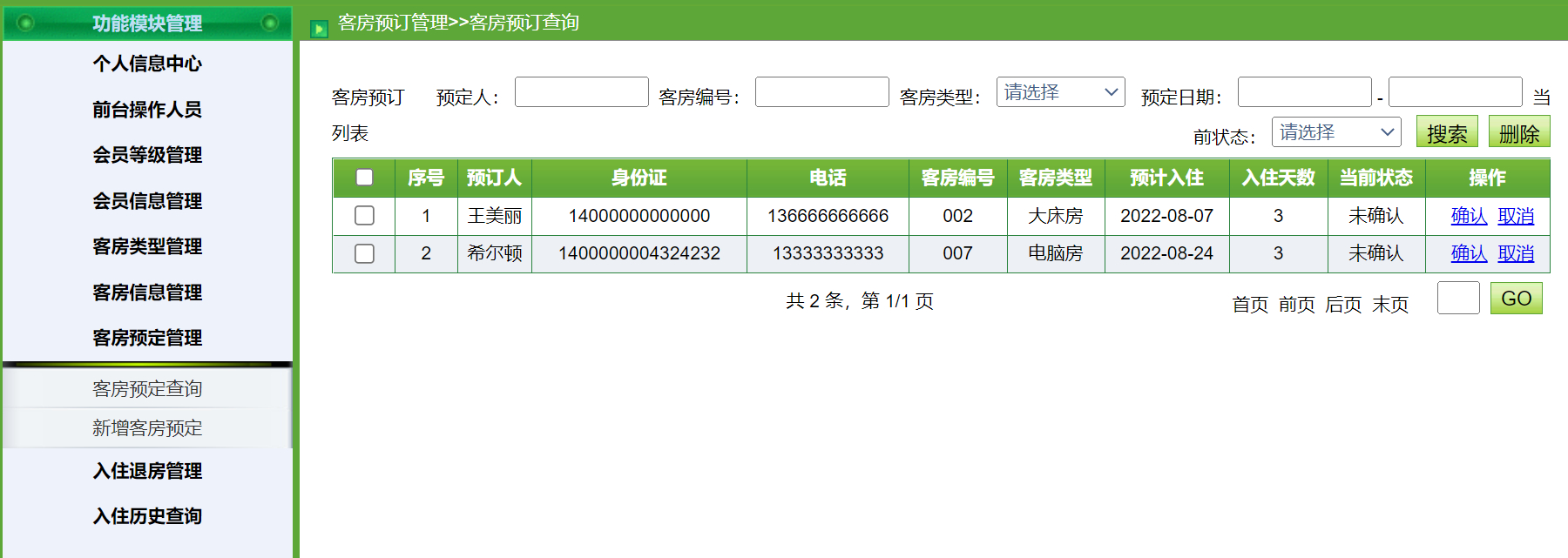This screenshot has width=1568, height=558.
Task: Focus the start 预定日期 field
Action: (1305, 92)
